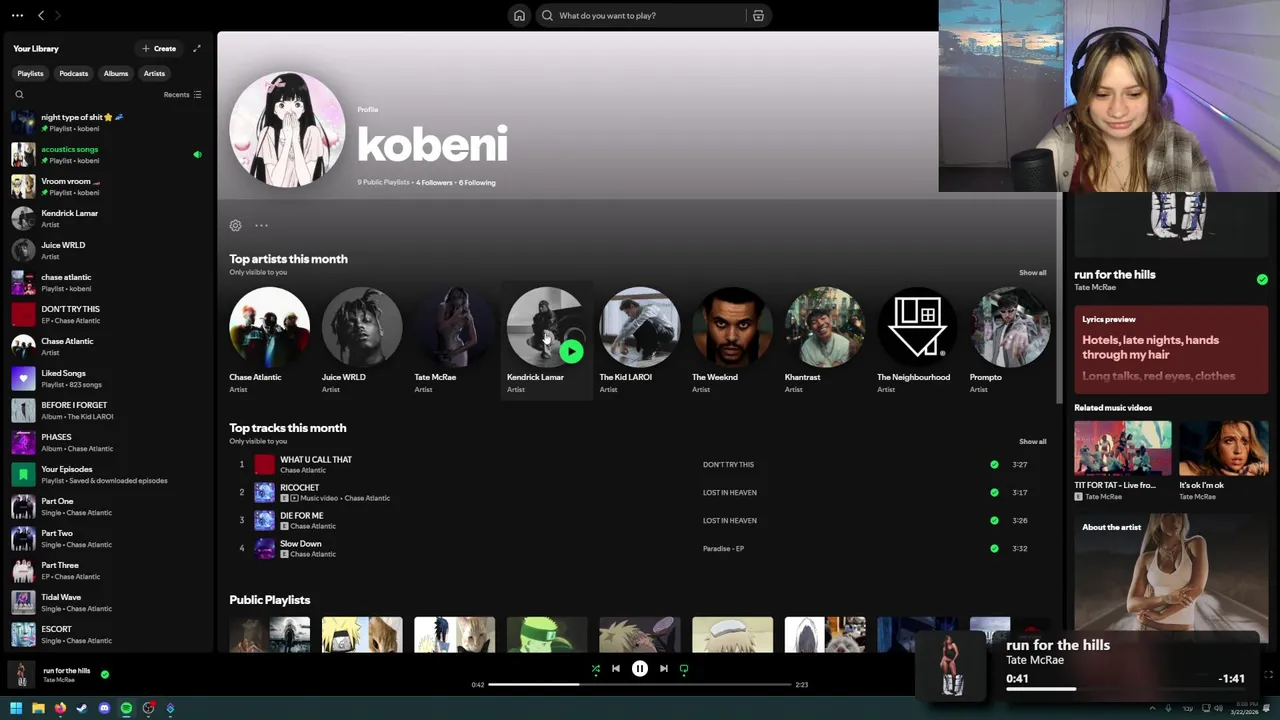Click the saved checkmark next to Slow Down
1280x720 pixels.
pos(994,548)
